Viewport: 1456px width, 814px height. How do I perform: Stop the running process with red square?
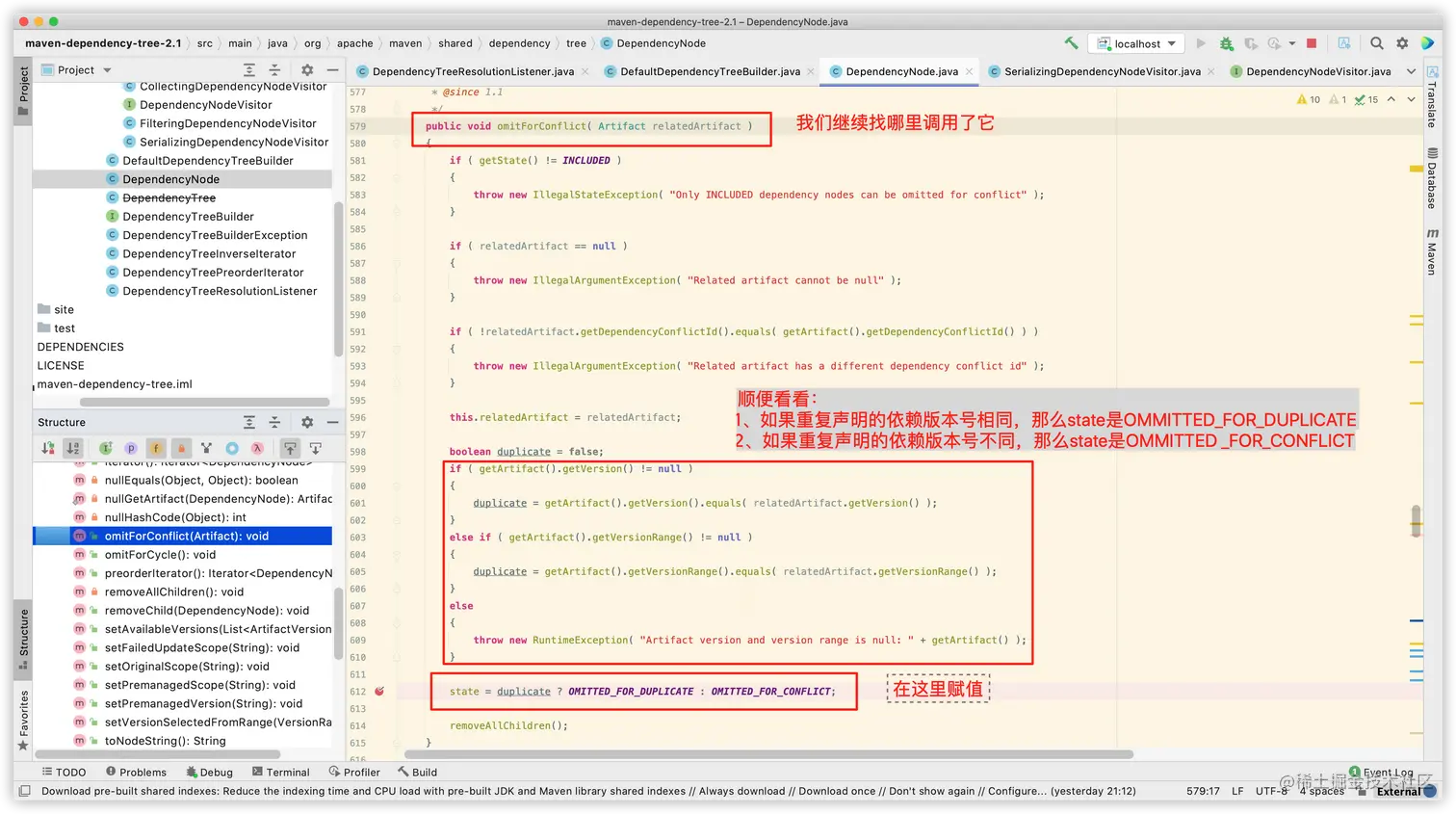pyautogui.click(x=1312, y=43)
